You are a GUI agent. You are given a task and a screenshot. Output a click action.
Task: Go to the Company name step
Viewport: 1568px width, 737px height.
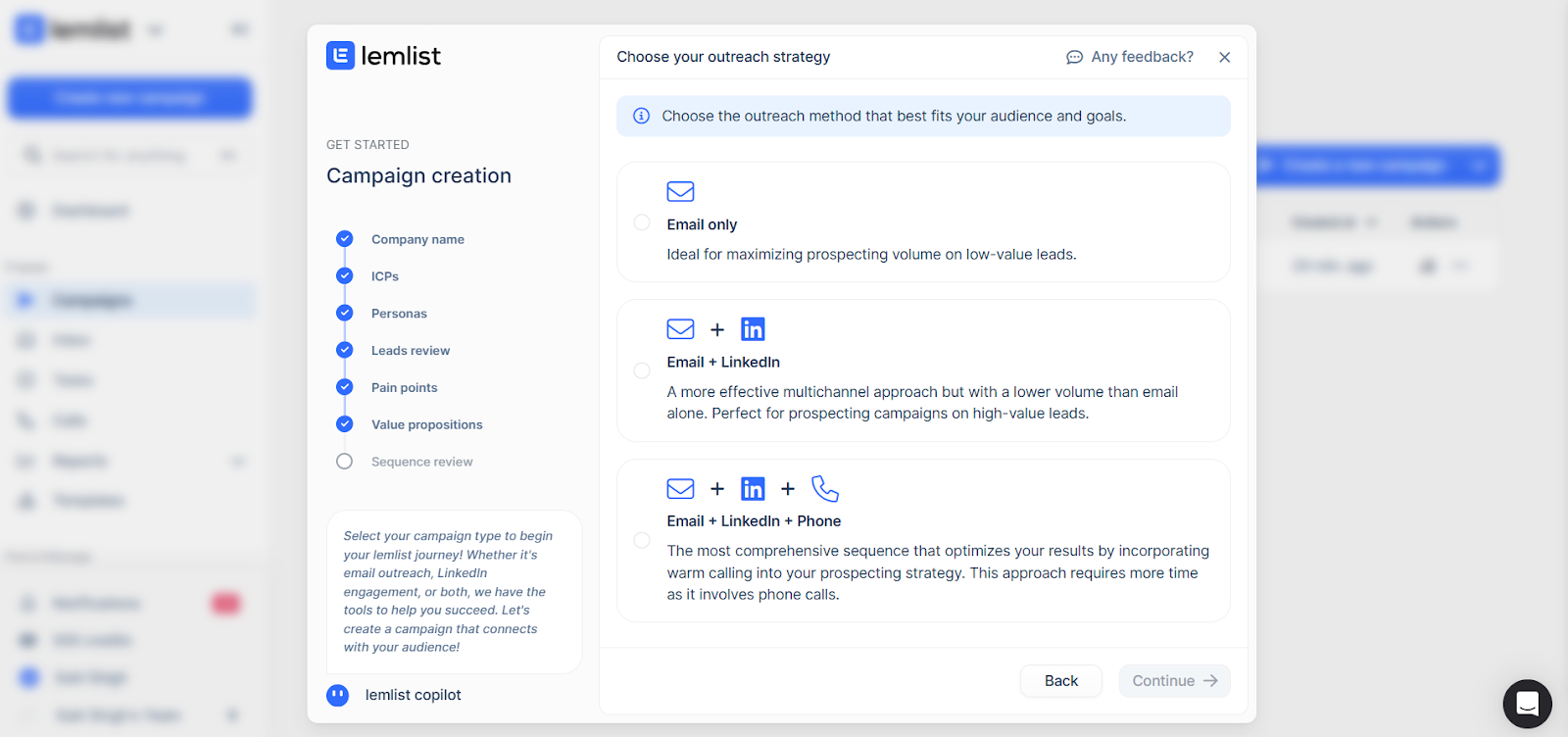[417, 239]
